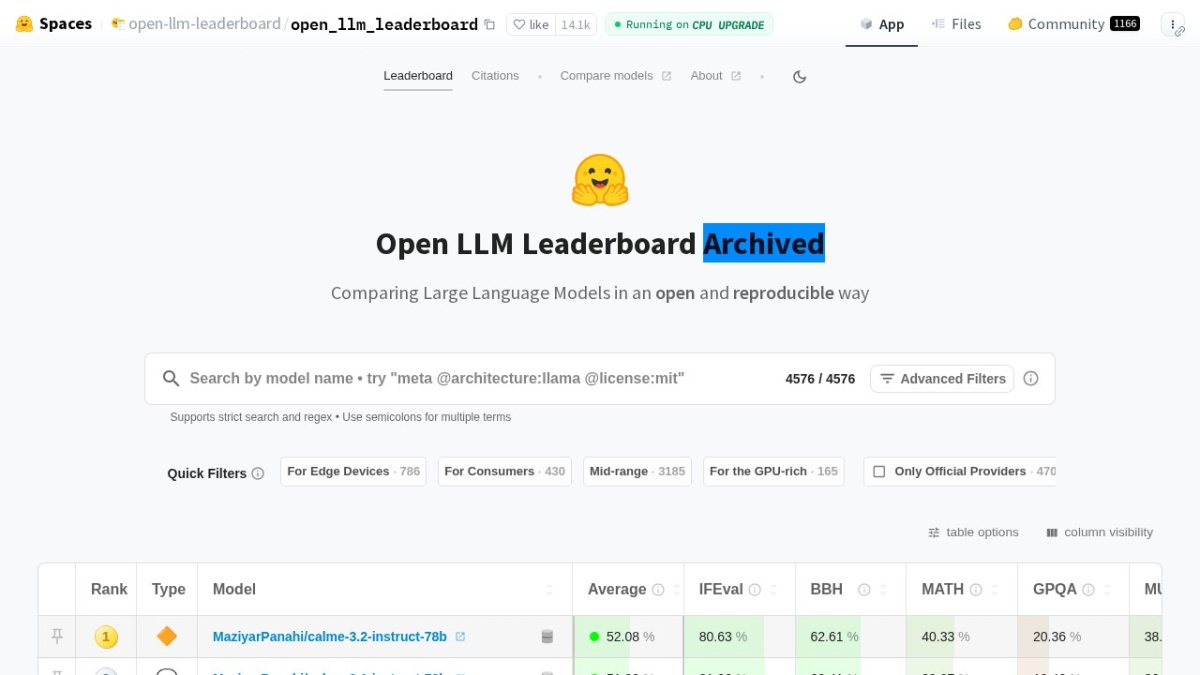Screen dimensions: 1200x675
Task: Open the open-llm-leaderboard organization link
Action: [204, 24]
